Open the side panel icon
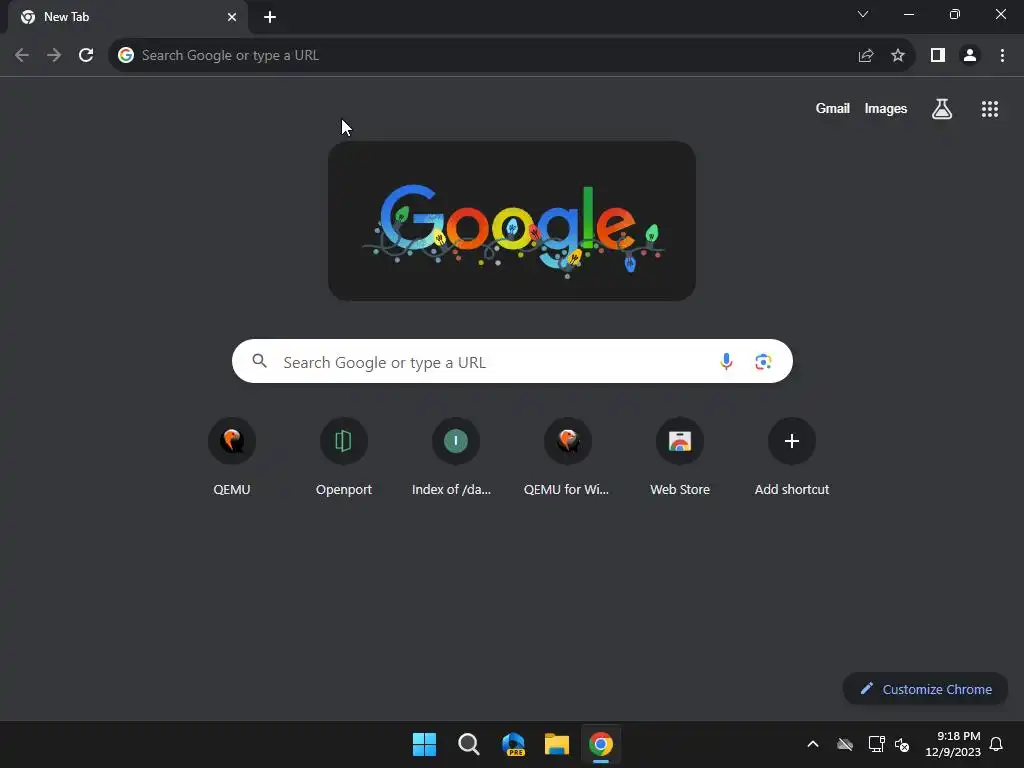This screenshot has width=1024, height=768. pyautogui.click(x=938, y=56)
